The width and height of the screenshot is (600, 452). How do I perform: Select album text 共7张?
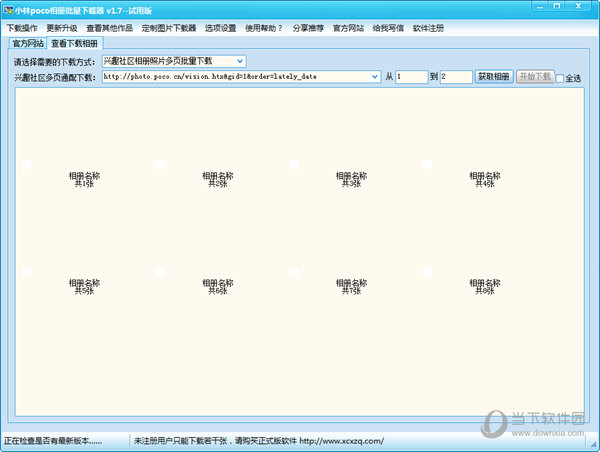point(351,291)
